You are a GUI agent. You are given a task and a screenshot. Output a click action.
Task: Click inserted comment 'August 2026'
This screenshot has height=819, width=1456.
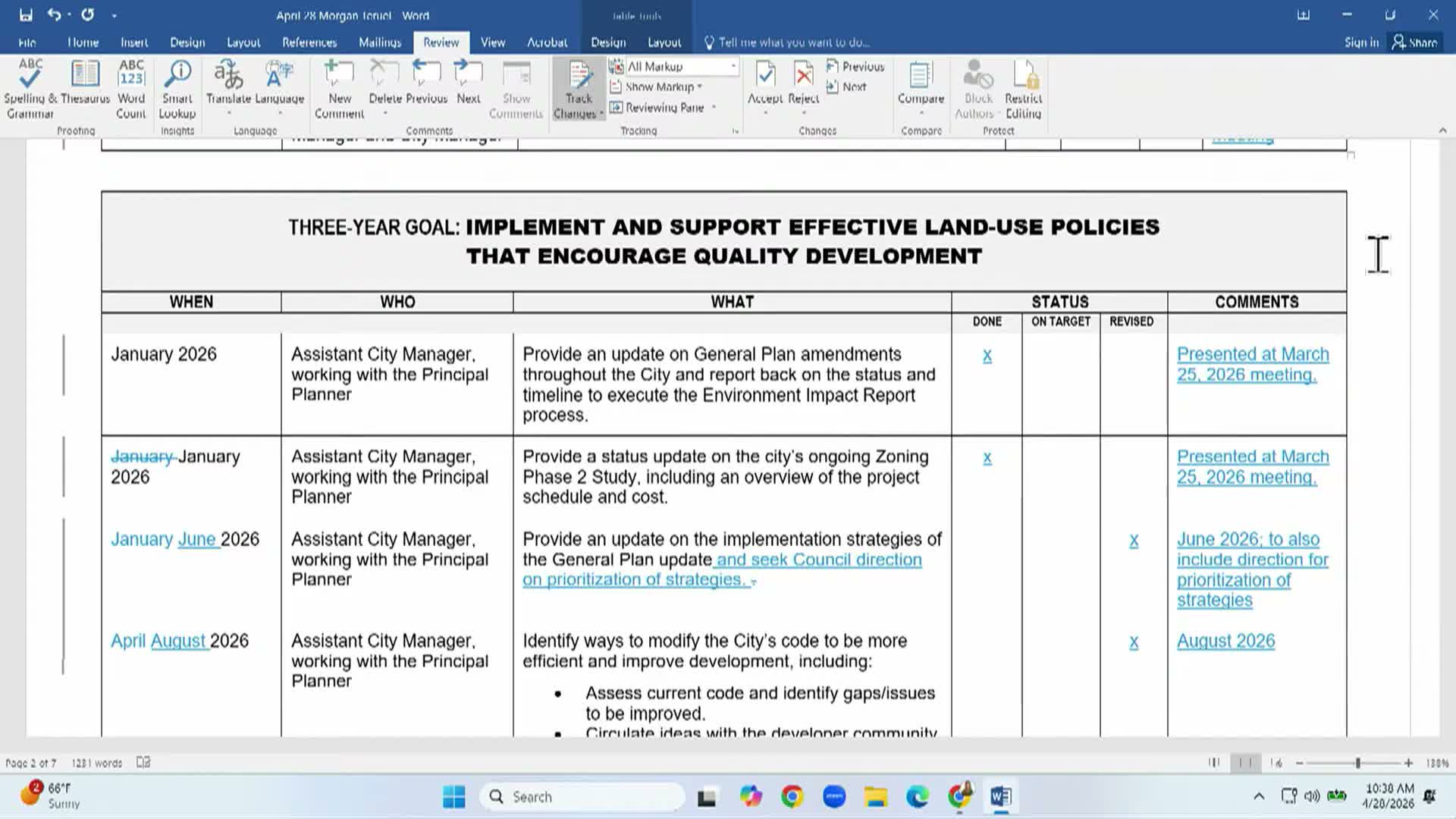[x=1225, y=642]
